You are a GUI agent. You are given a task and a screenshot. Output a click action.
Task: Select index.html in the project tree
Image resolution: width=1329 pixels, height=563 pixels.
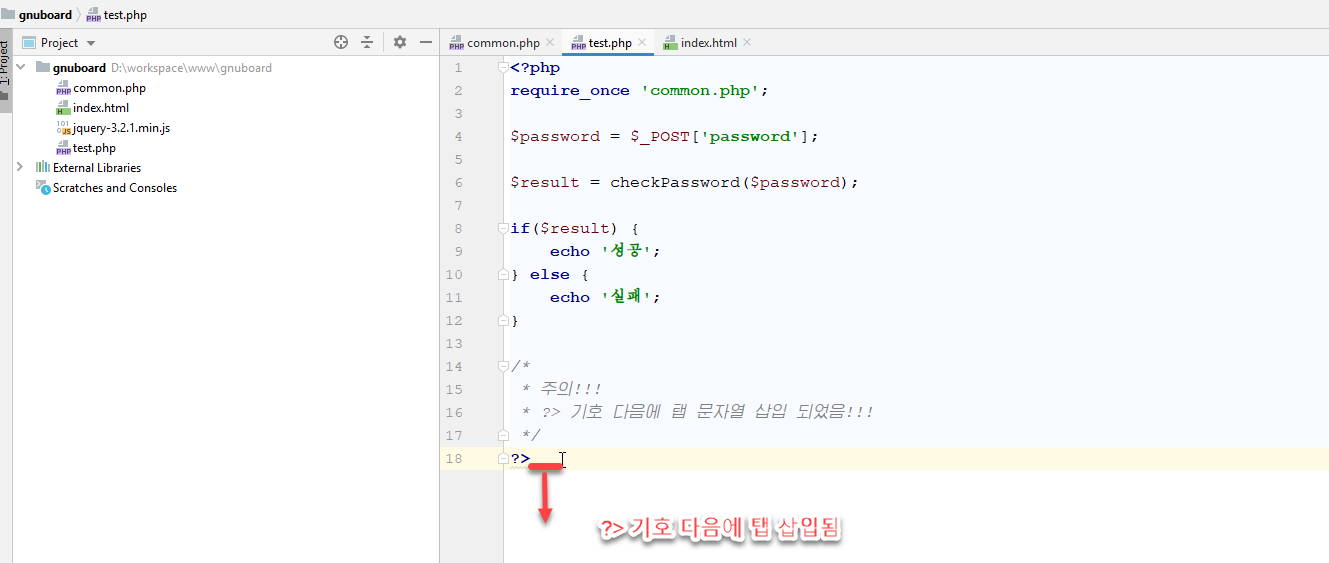point(100,108)
